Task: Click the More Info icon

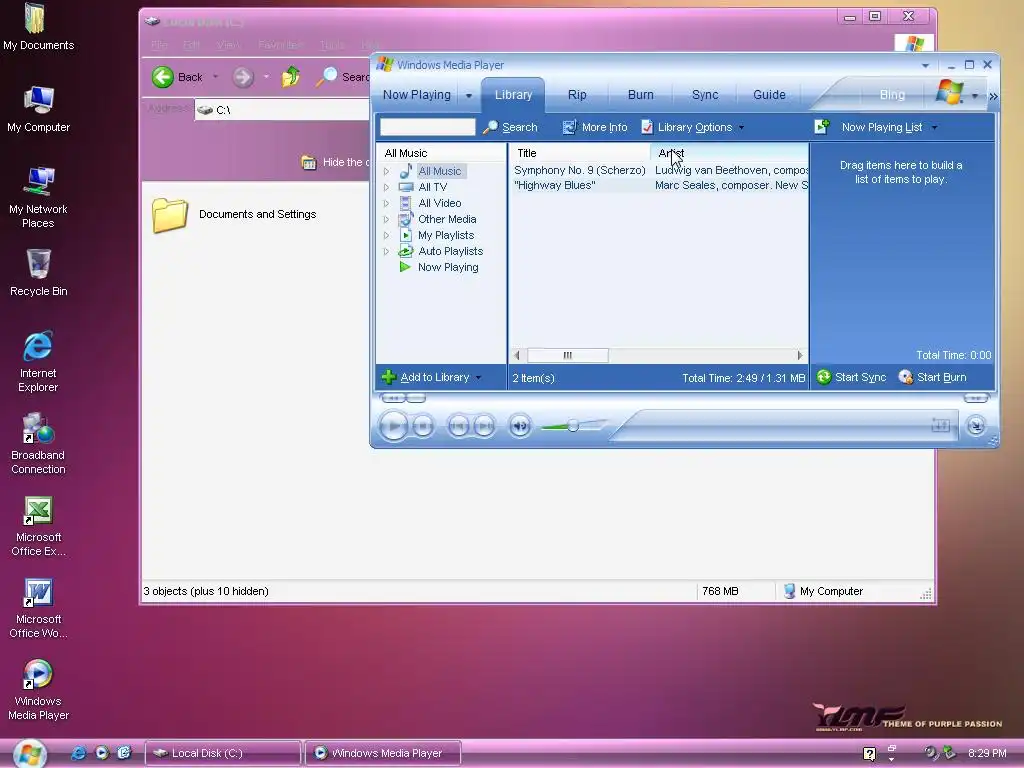Action: click(569, 127)
